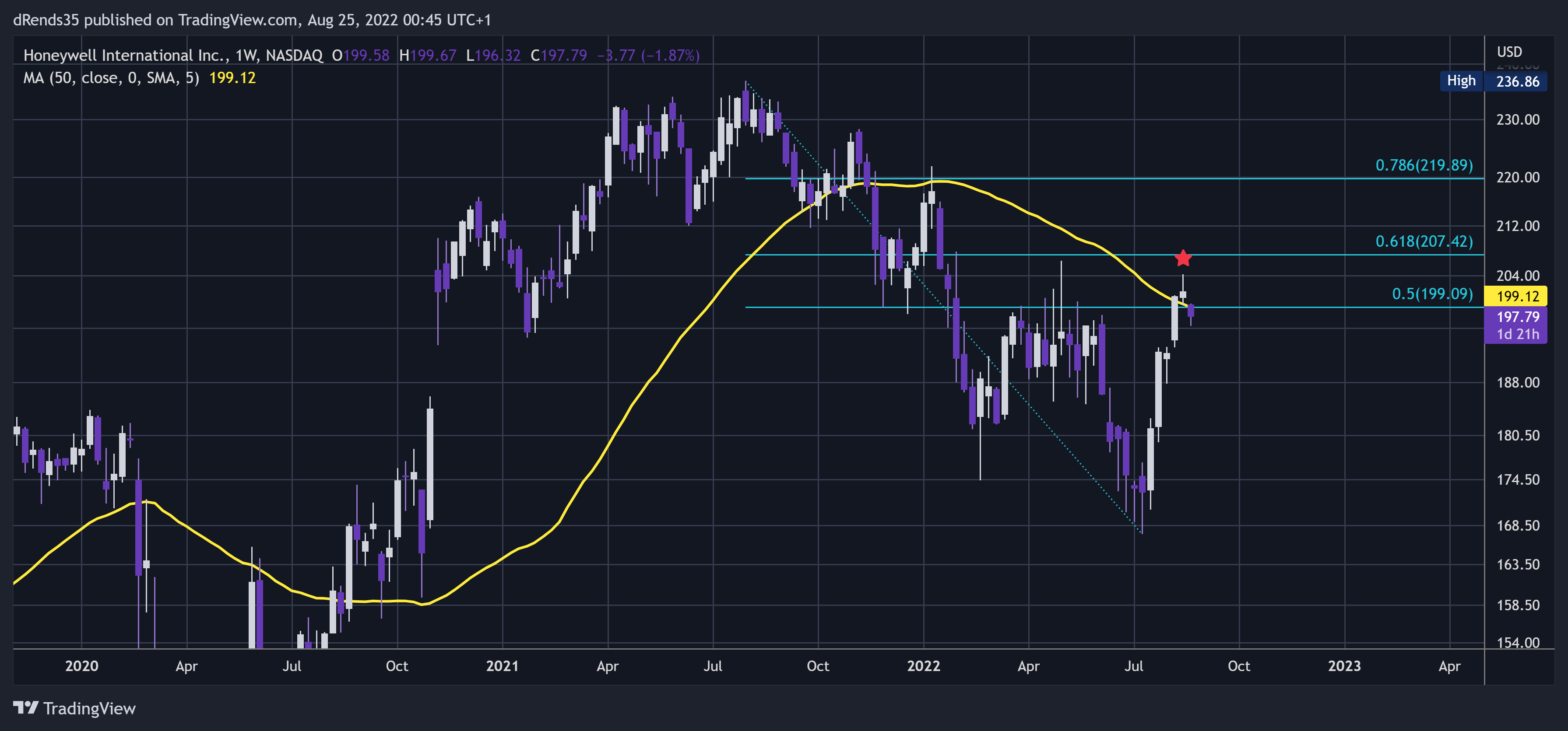Select the 0.786(219.89) Fibonacci level label

(x=1424, y=165)
